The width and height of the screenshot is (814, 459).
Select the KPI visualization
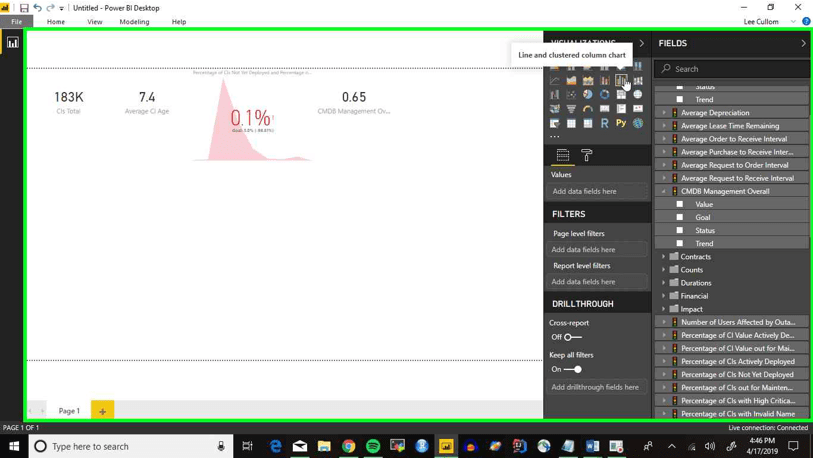[638, 109]
